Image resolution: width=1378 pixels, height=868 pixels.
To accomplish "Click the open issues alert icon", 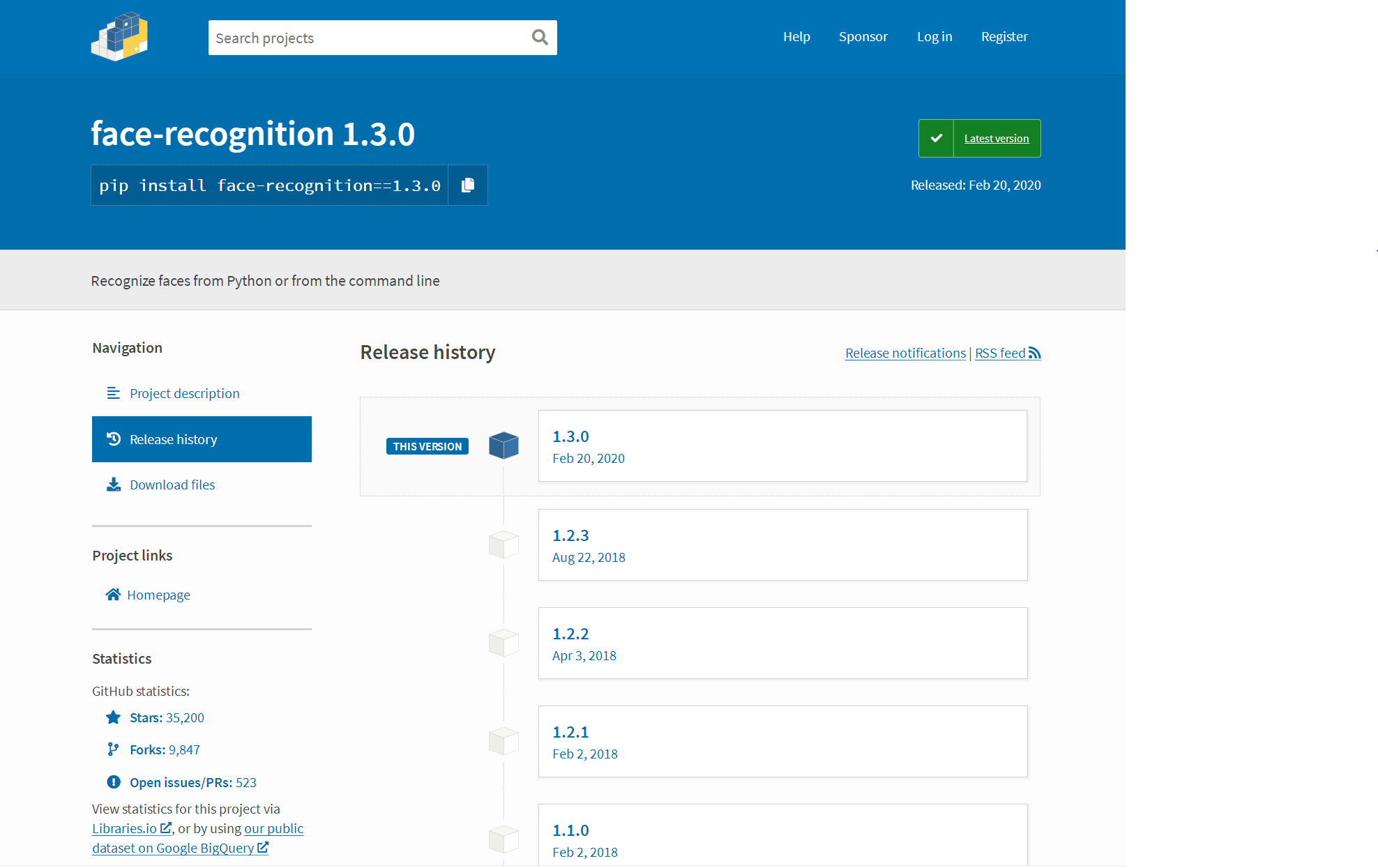I will 113,782.
